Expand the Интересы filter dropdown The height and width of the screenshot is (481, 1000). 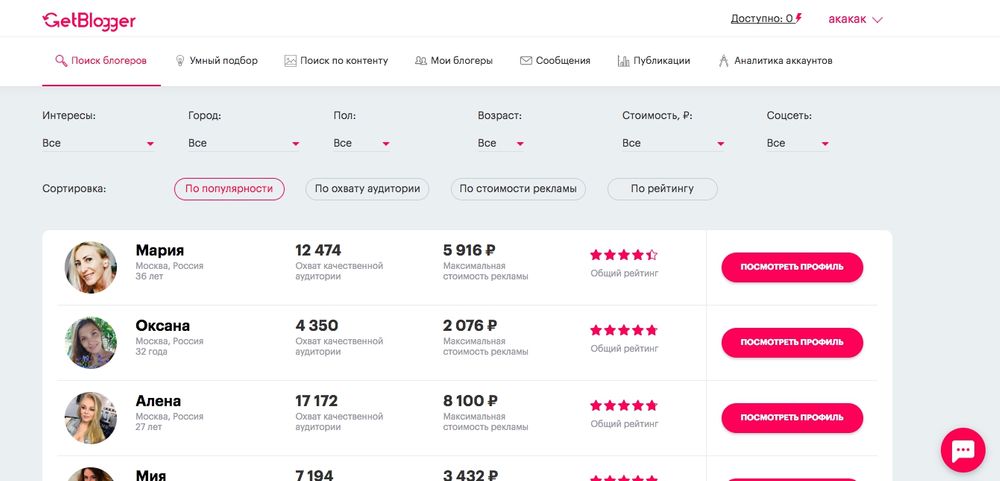[98, 144]
